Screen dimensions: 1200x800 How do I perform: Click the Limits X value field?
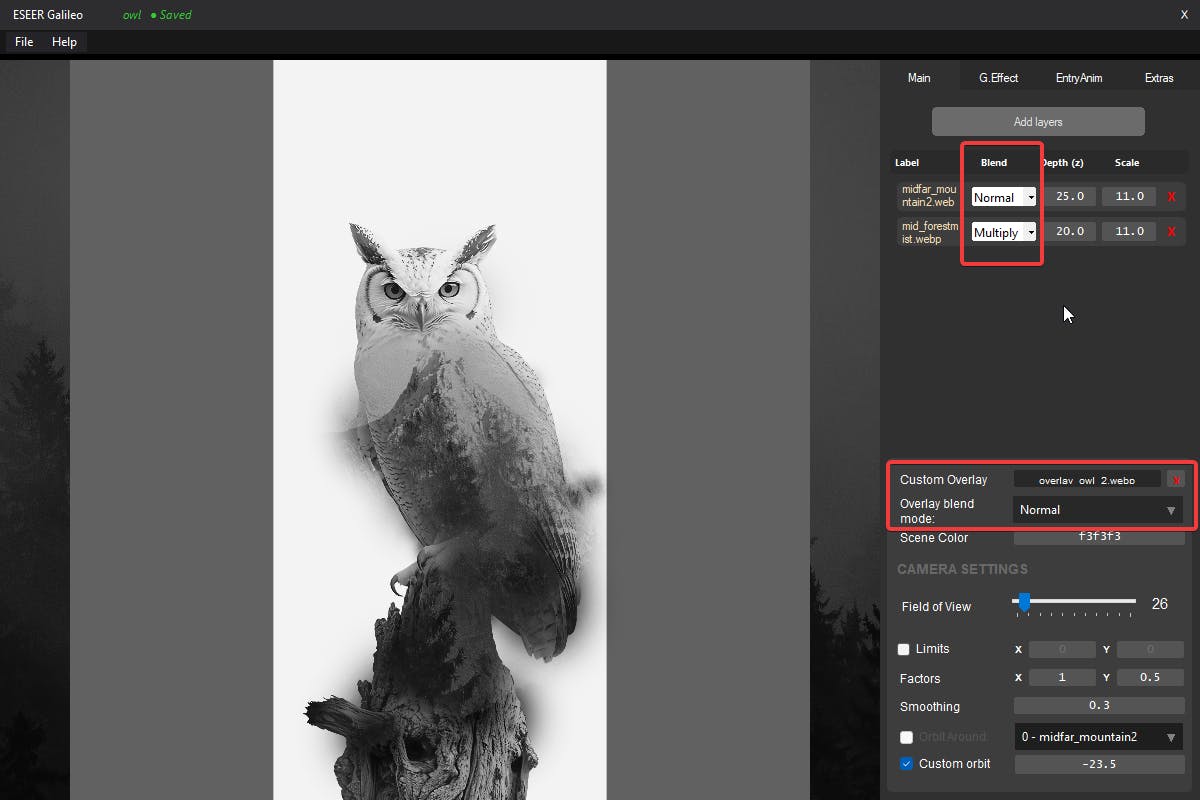[1062, 650]
